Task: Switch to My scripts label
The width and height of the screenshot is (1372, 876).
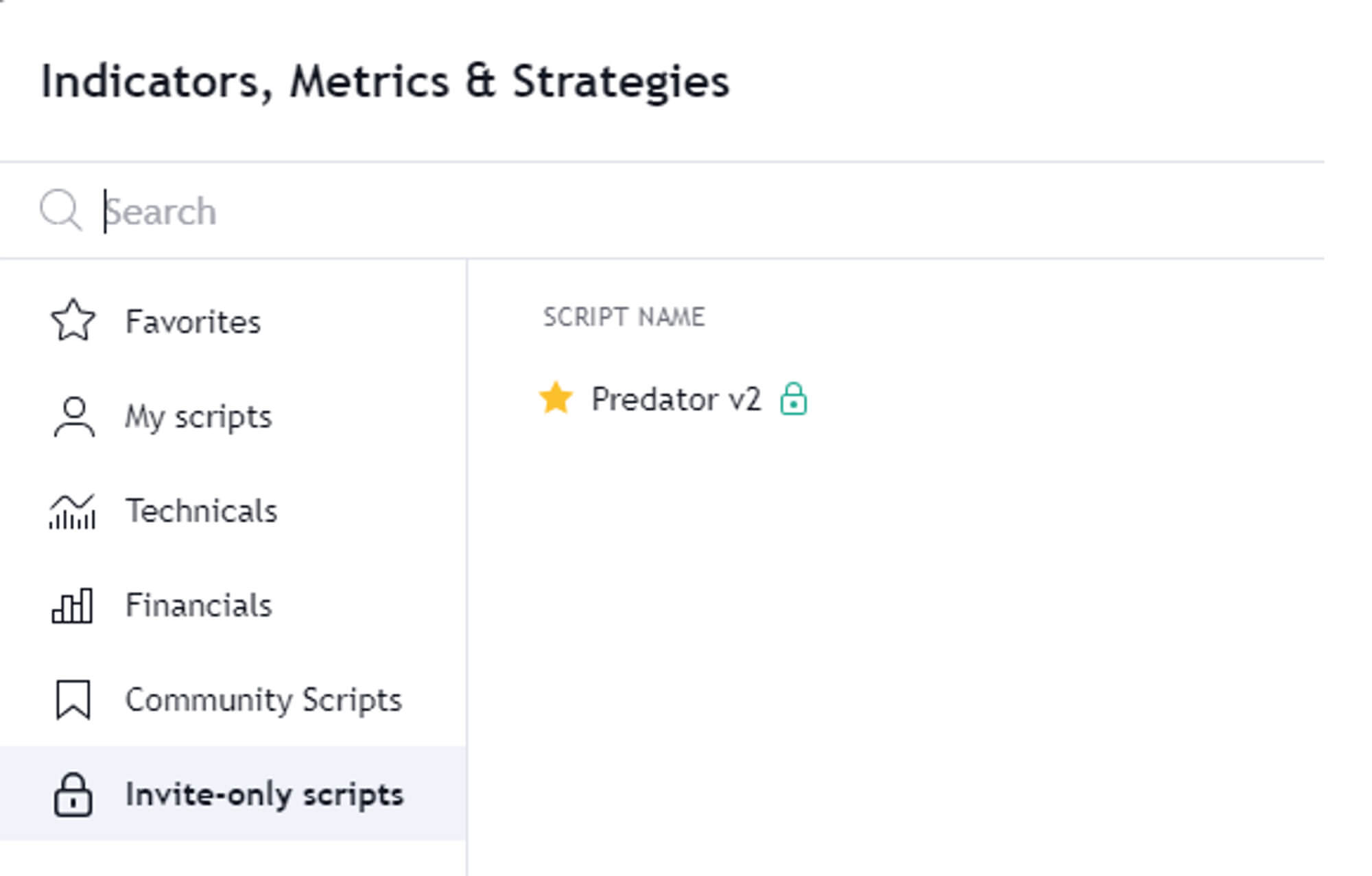Action: 198,416
